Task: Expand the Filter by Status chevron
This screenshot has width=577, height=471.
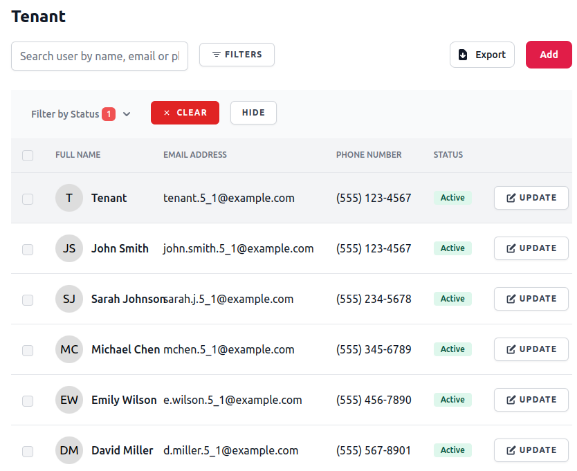Action: point(127,114)
